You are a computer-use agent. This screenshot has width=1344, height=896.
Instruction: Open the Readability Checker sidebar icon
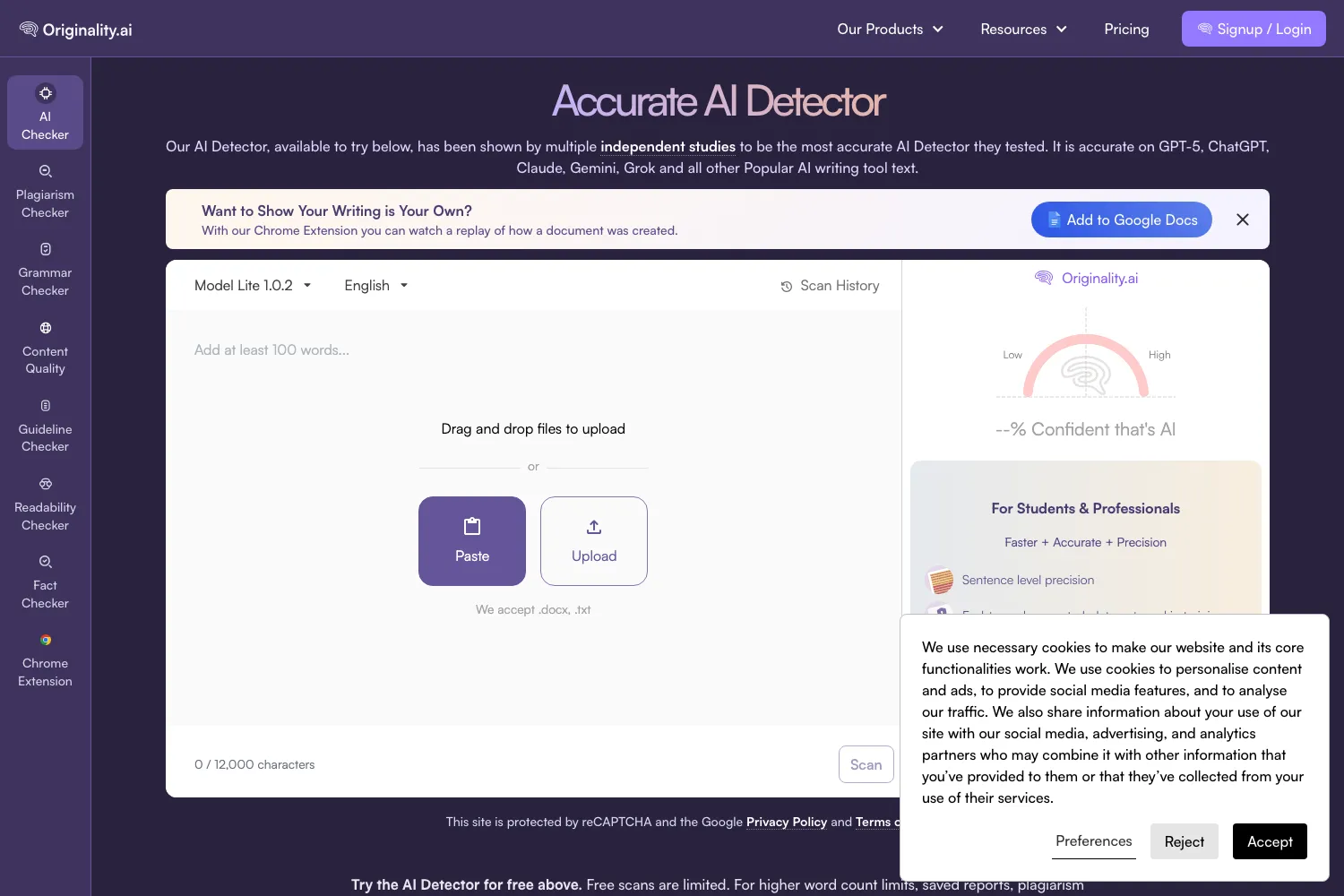coord(45,504)
